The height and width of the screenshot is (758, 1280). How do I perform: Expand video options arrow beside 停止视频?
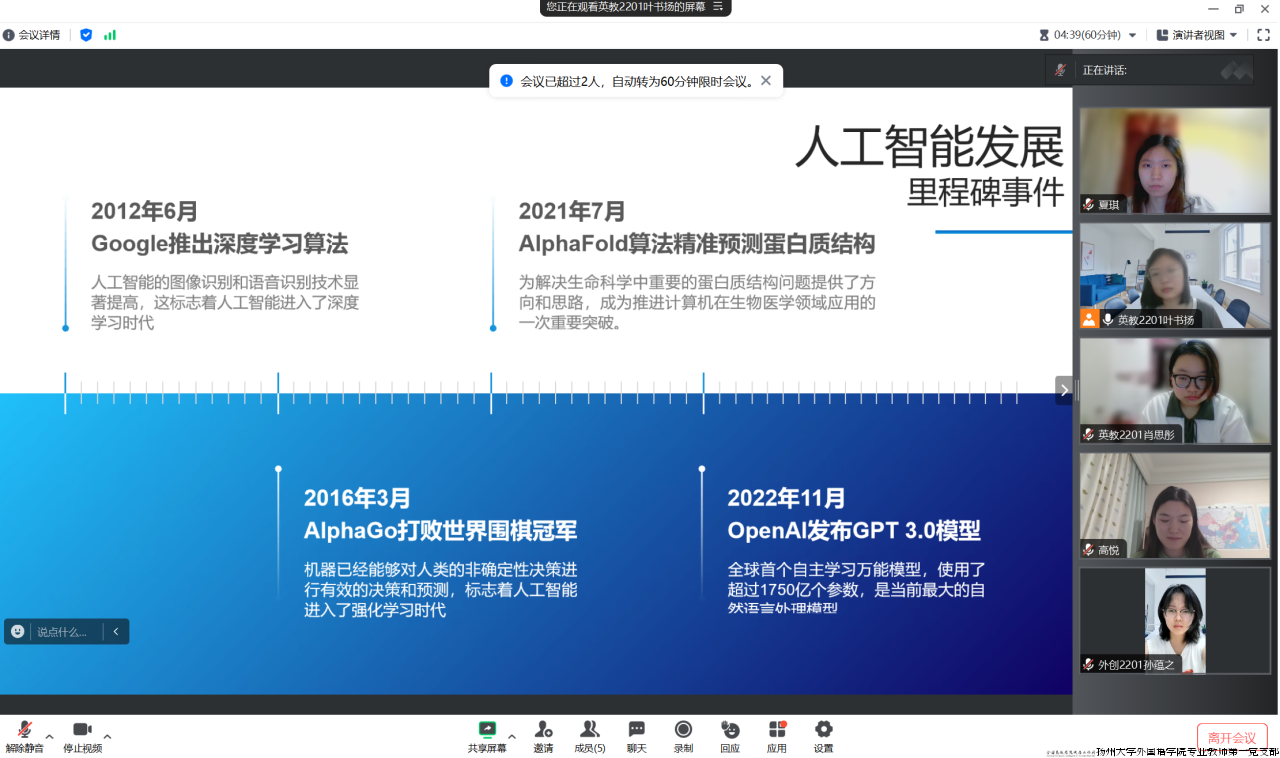[107, 737]
